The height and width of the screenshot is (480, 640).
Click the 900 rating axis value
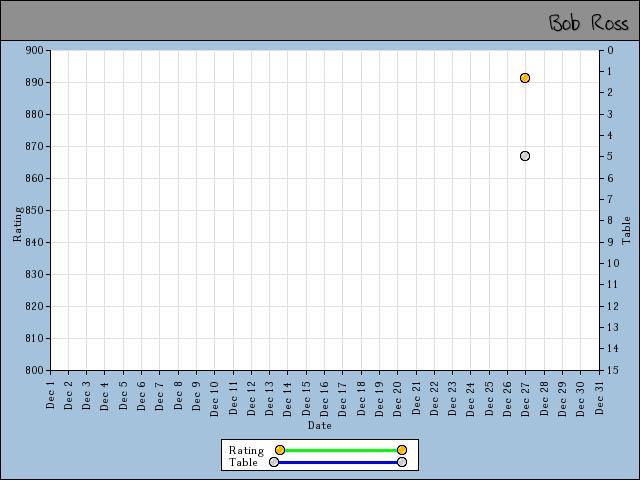point(34,50)
